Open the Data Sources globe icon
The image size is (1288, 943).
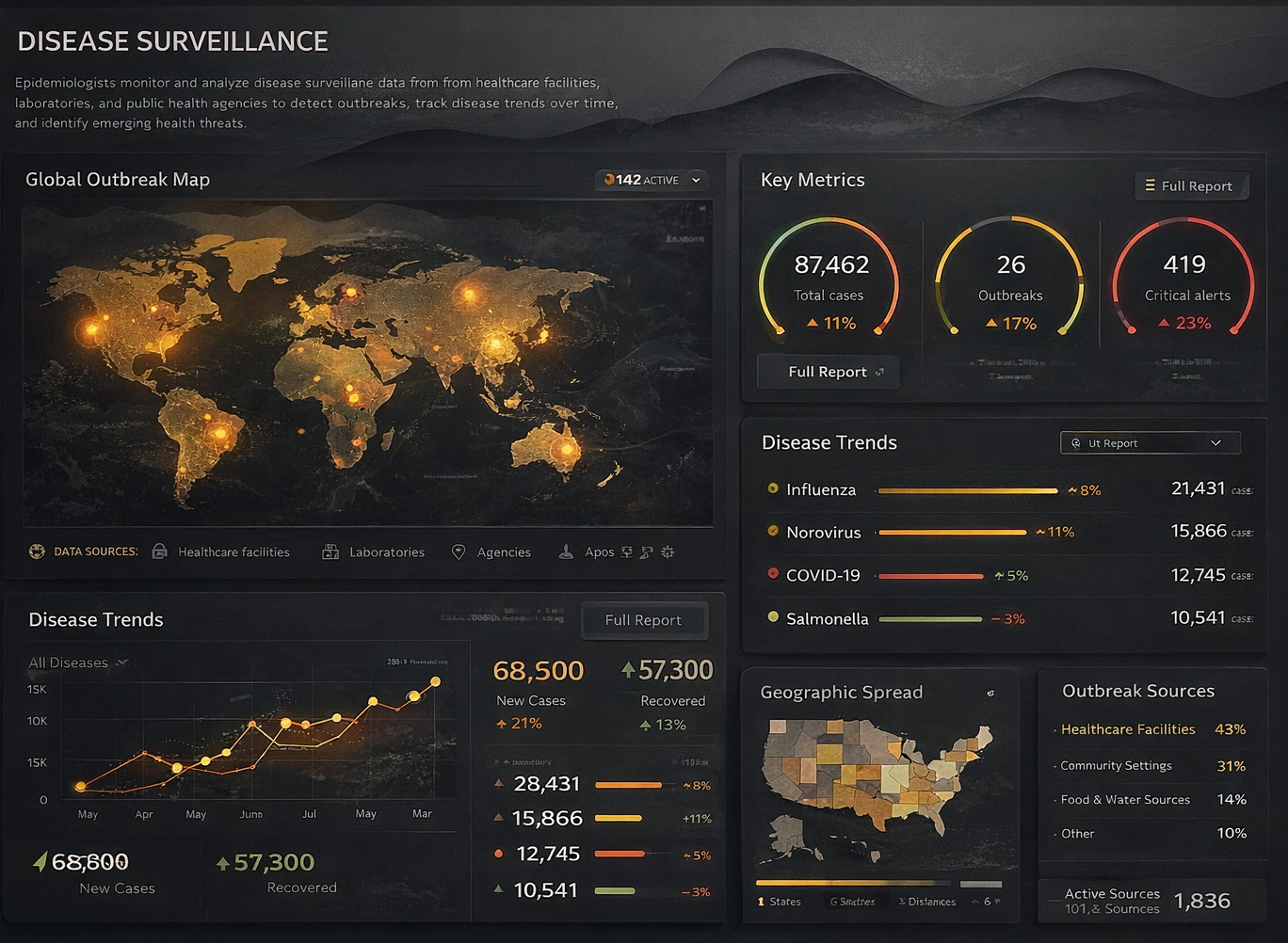(x=37, y=551)
